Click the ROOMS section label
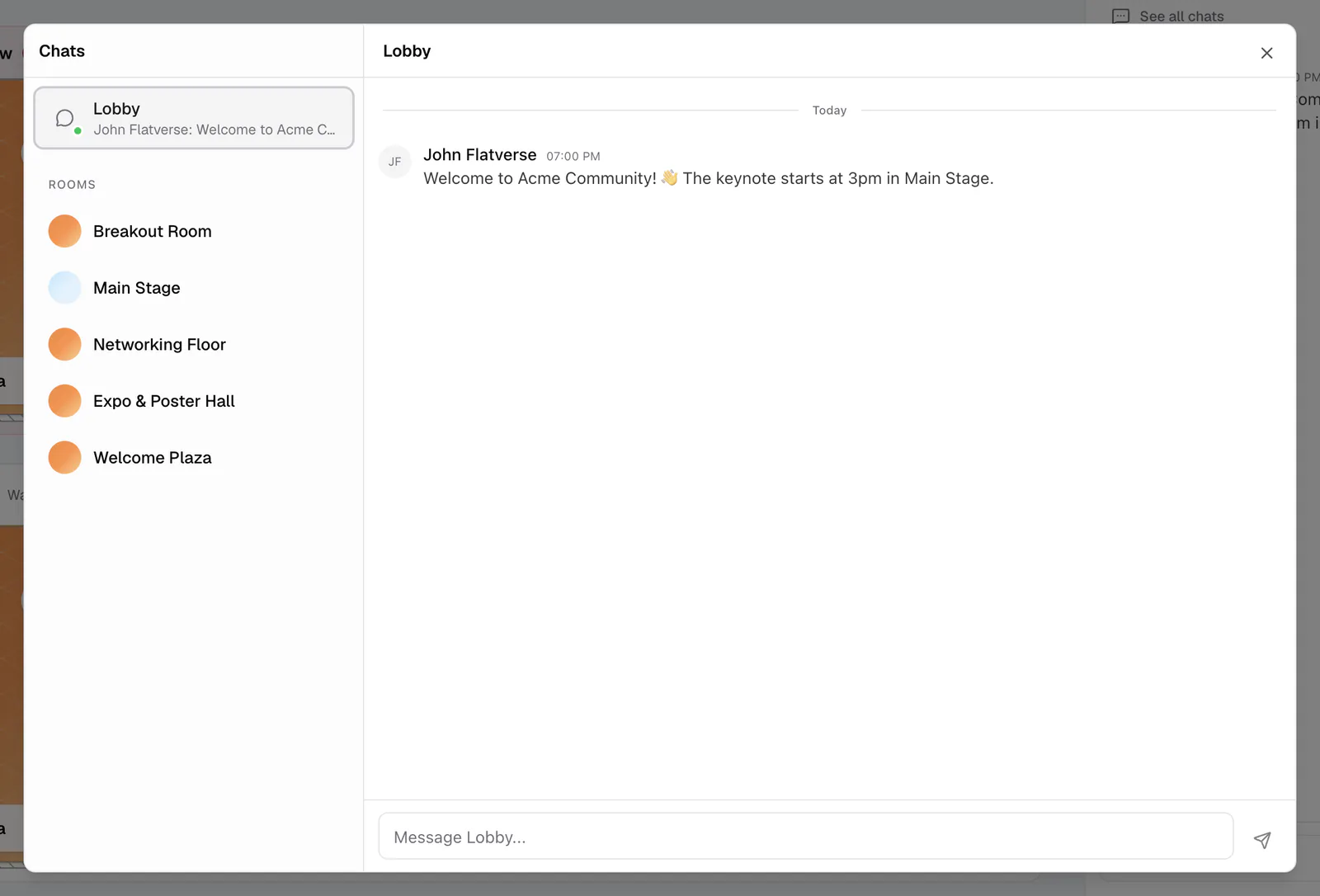The image size is (1320, 896). click(72, 185)
